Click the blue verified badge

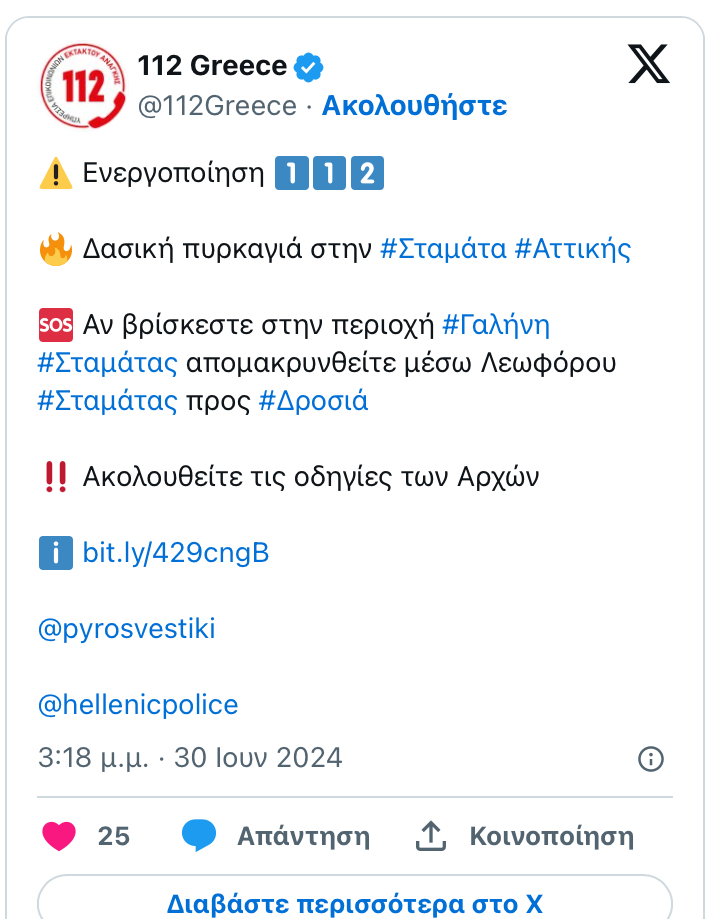click(310, 68)
